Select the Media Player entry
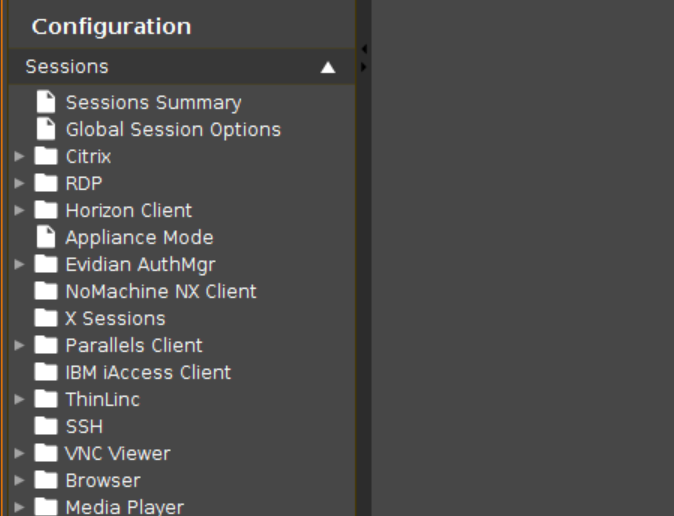674x516 pixels. click(x=125, y=507)
